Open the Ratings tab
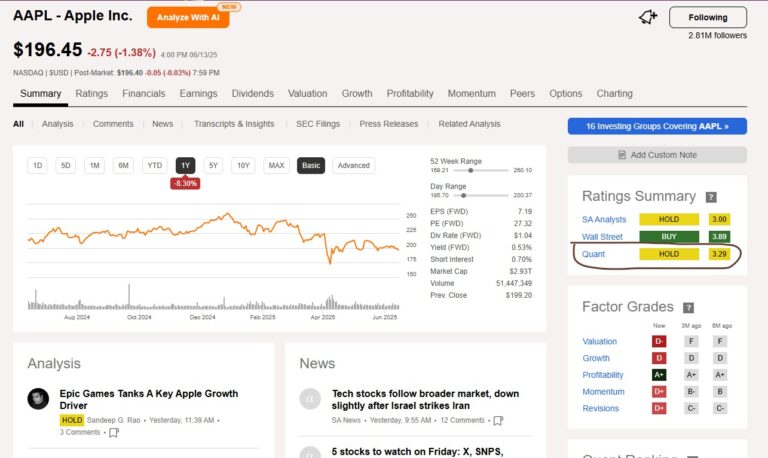 click(x=92, y=94)
